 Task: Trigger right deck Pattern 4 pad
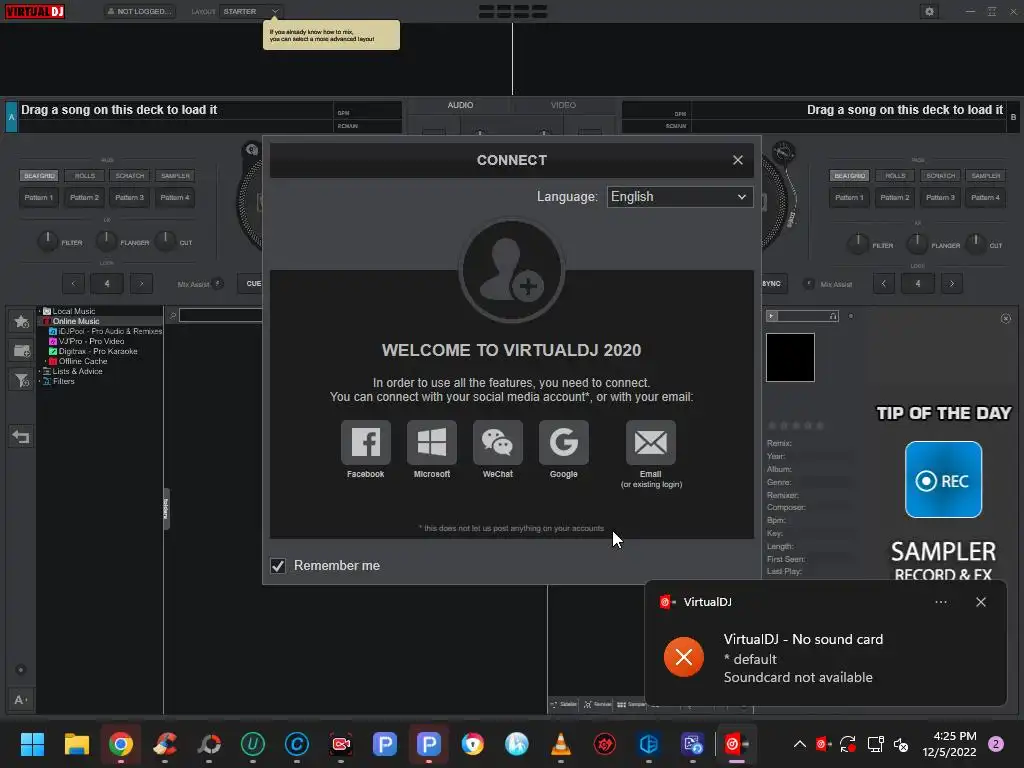985,197
